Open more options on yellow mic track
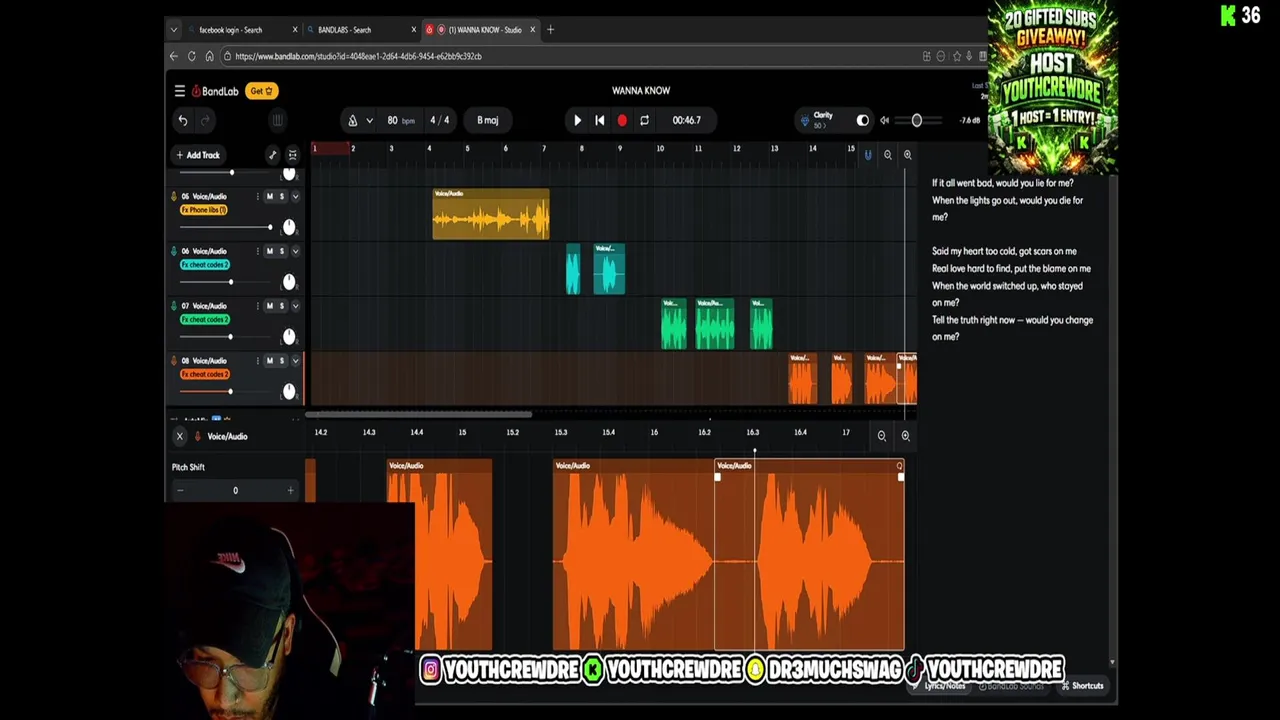The width and height of the screenshot is (1280, 720). coord(257,196)
